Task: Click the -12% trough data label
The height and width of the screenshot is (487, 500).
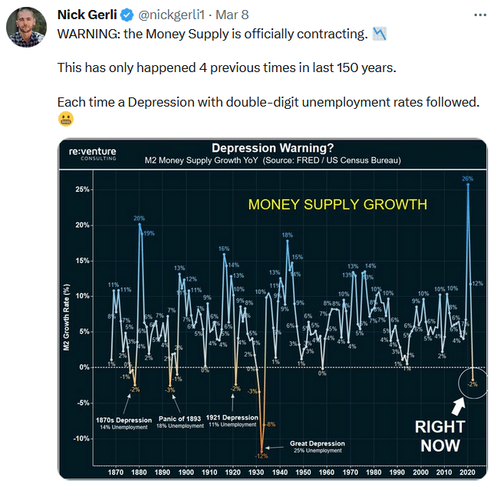Action: (x=261, y=456)
